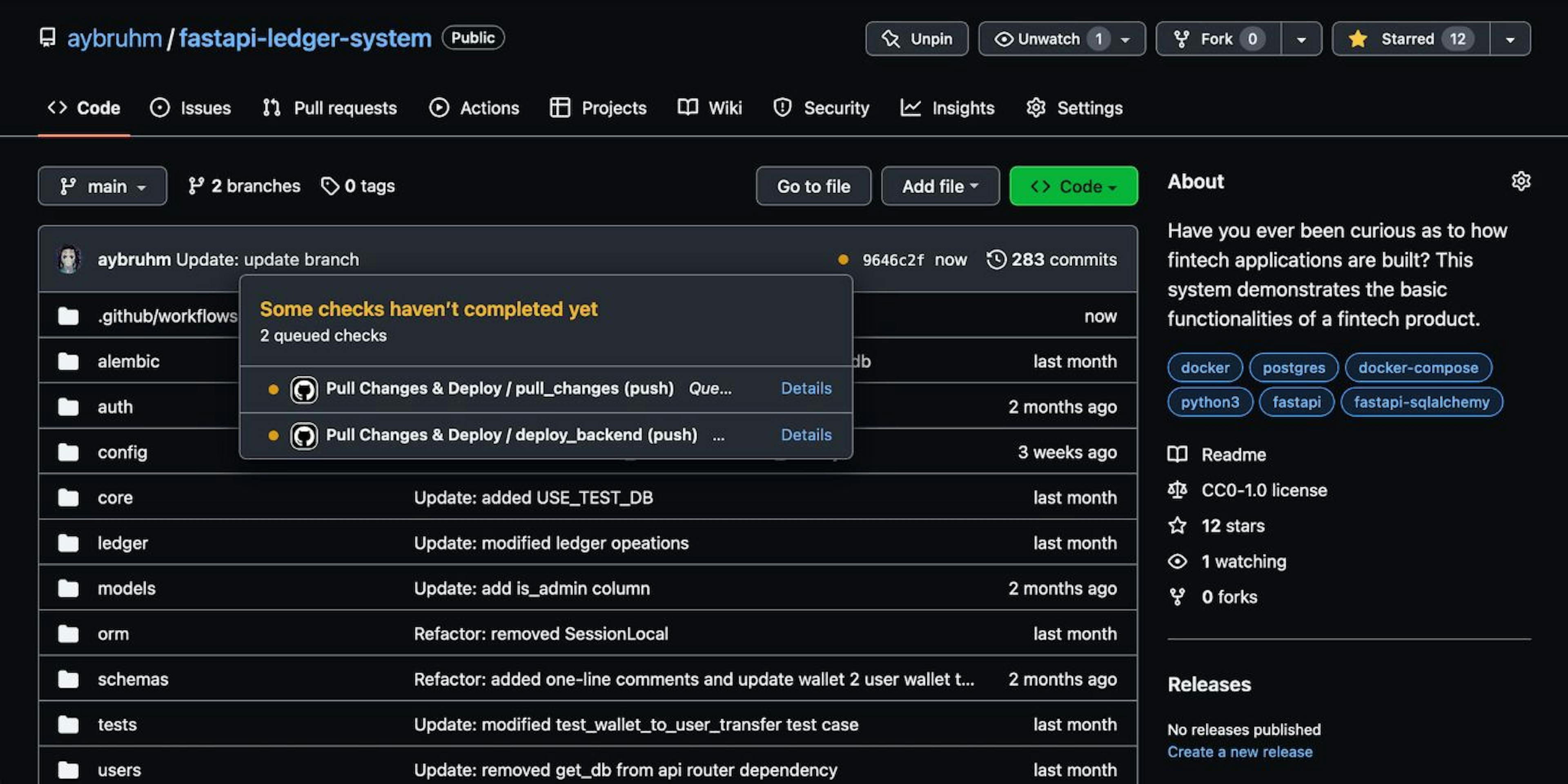Click the license scale icon
The width and height of the screenshot is (1568, 784).
(x=1177, y=490)
